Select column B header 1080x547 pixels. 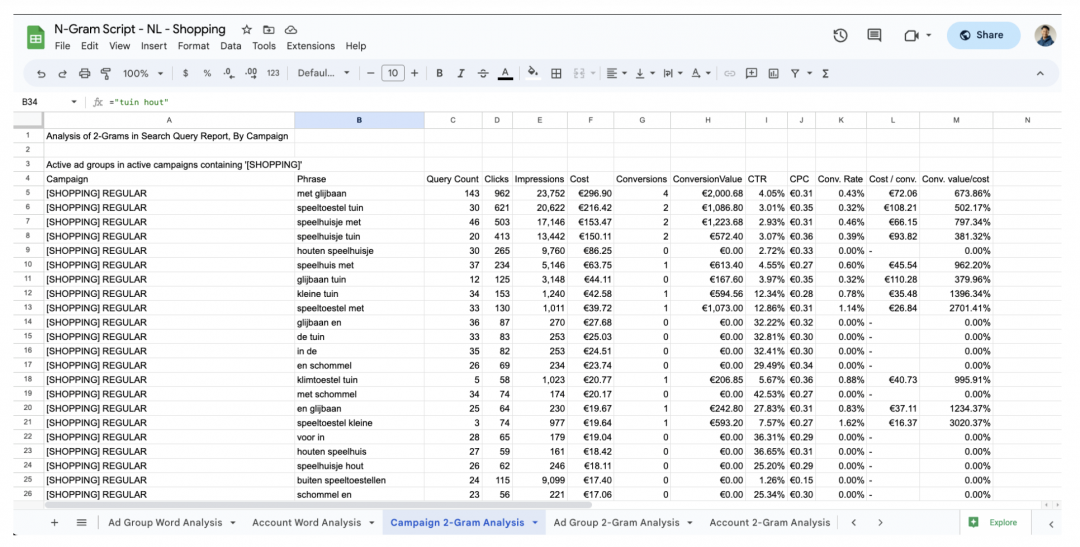359,120
